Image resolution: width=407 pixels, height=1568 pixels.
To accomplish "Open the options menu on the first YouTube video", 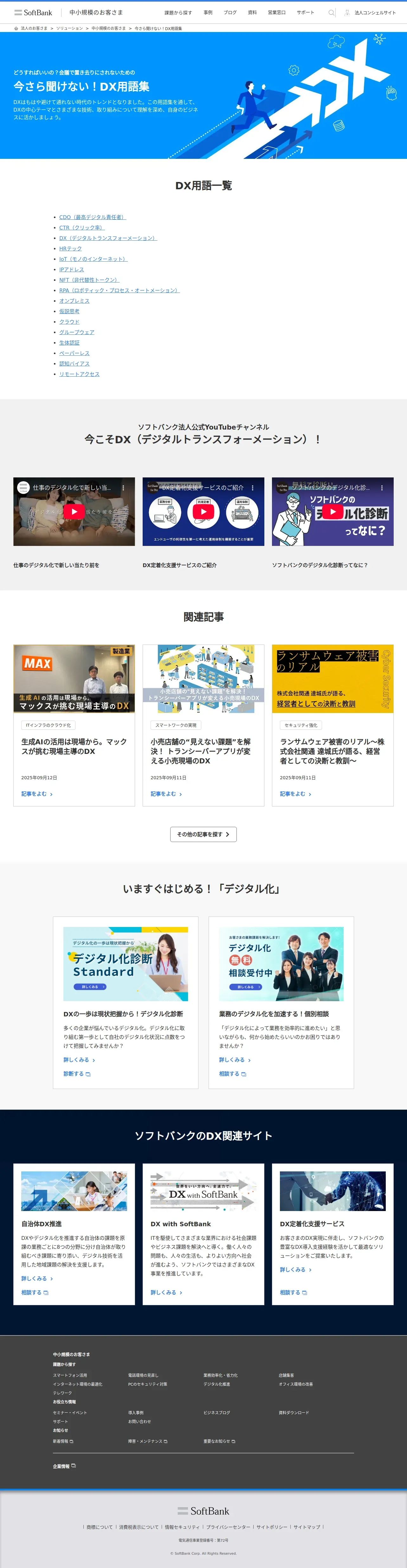I will pos(124,488).
